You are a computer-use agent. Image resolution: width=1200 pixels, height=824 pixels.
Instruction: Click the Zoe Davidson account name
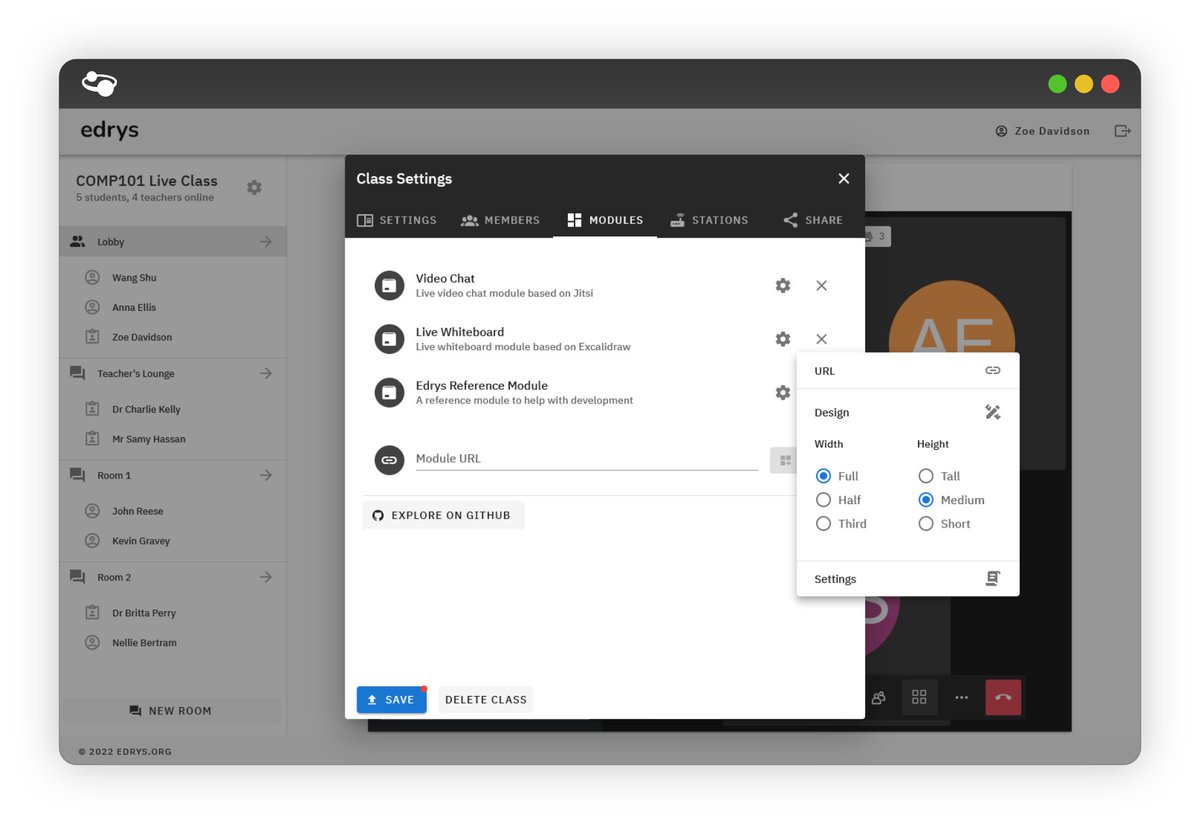1052,131
